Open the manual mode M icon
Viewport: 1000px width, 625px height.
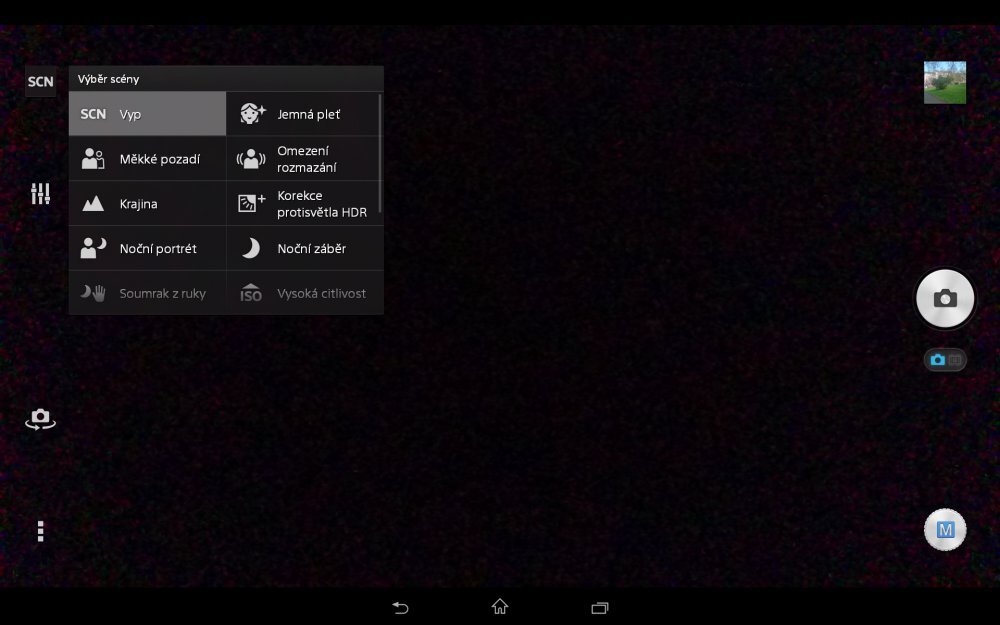point(944,529)
